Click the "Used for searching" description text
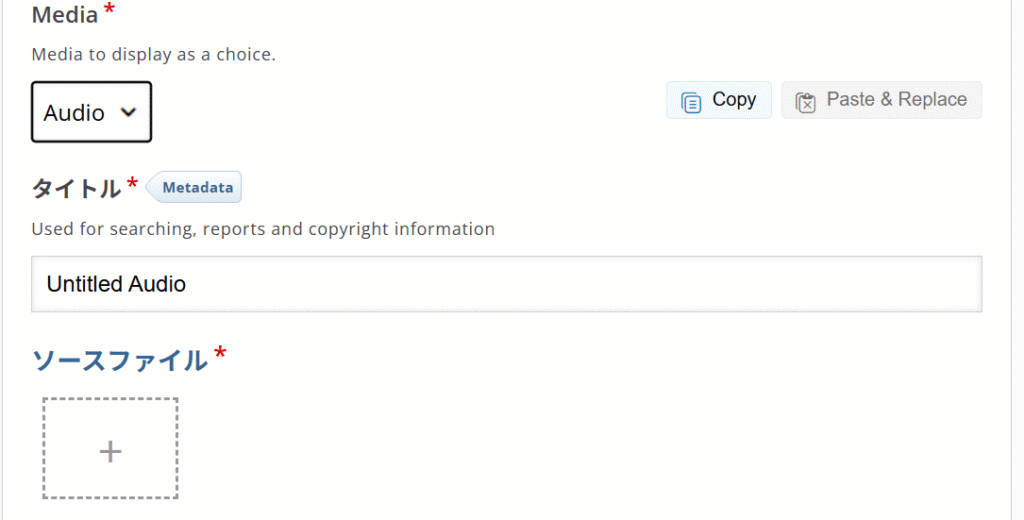 click(x=263, y=229)
